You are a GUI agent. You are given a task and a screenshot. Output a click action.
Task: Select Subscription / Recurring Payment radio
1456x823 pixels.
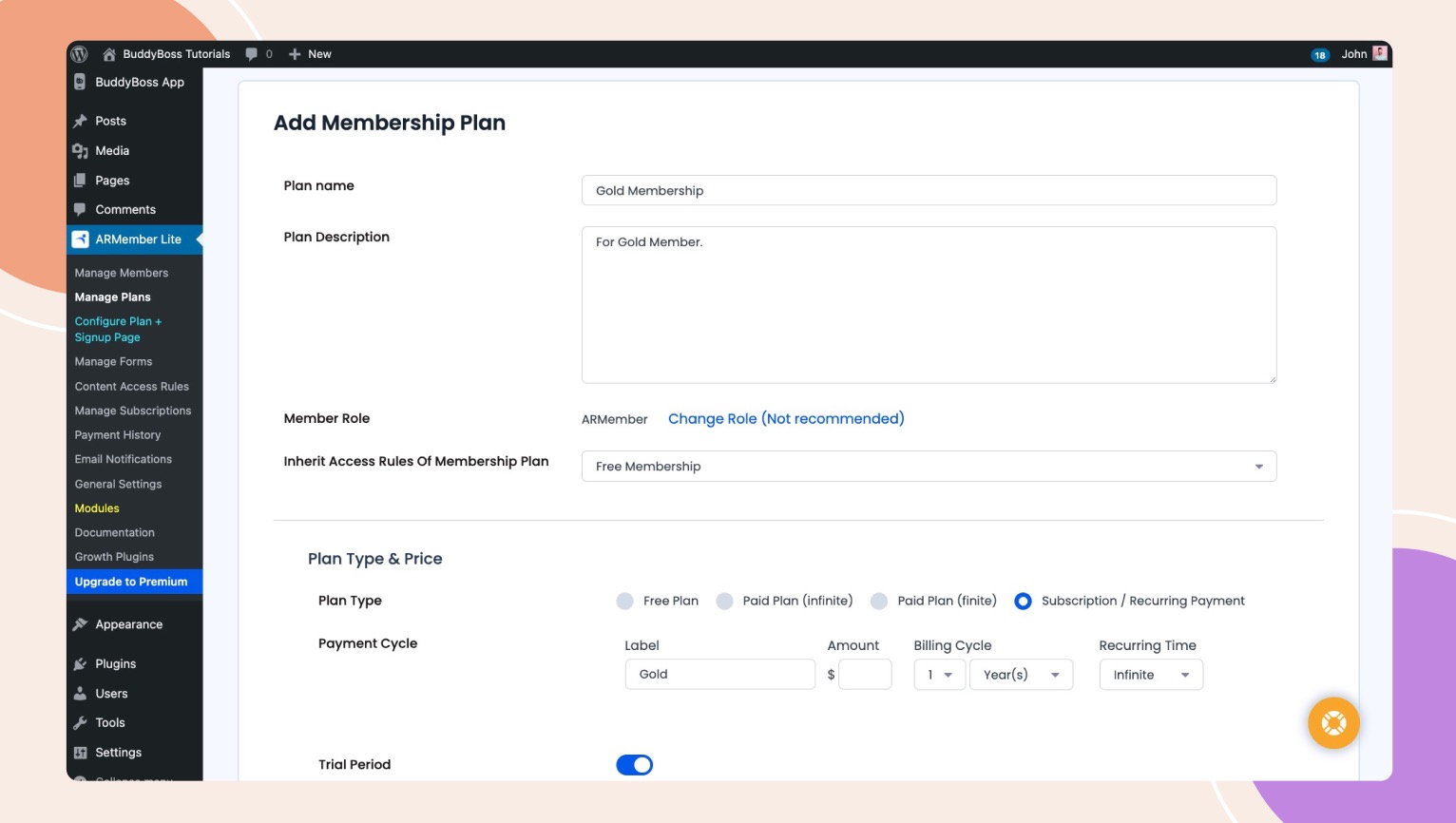pyautogui.click(x=1023, y=601)
